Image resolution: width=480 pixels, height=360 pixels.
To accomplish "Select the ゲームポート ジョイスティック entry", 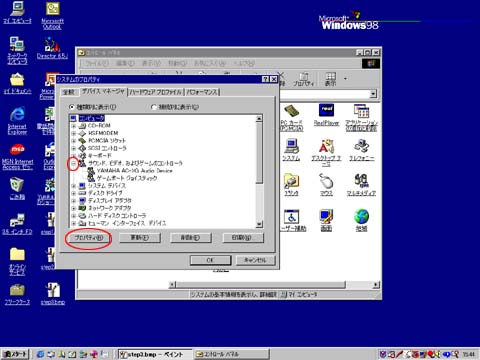I will pos(127,178).
